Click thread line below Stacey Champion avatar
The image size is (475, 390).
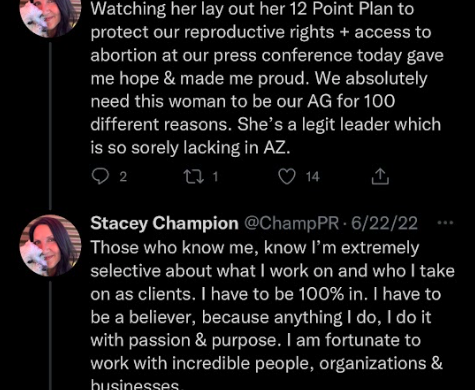tap(50, 335)
